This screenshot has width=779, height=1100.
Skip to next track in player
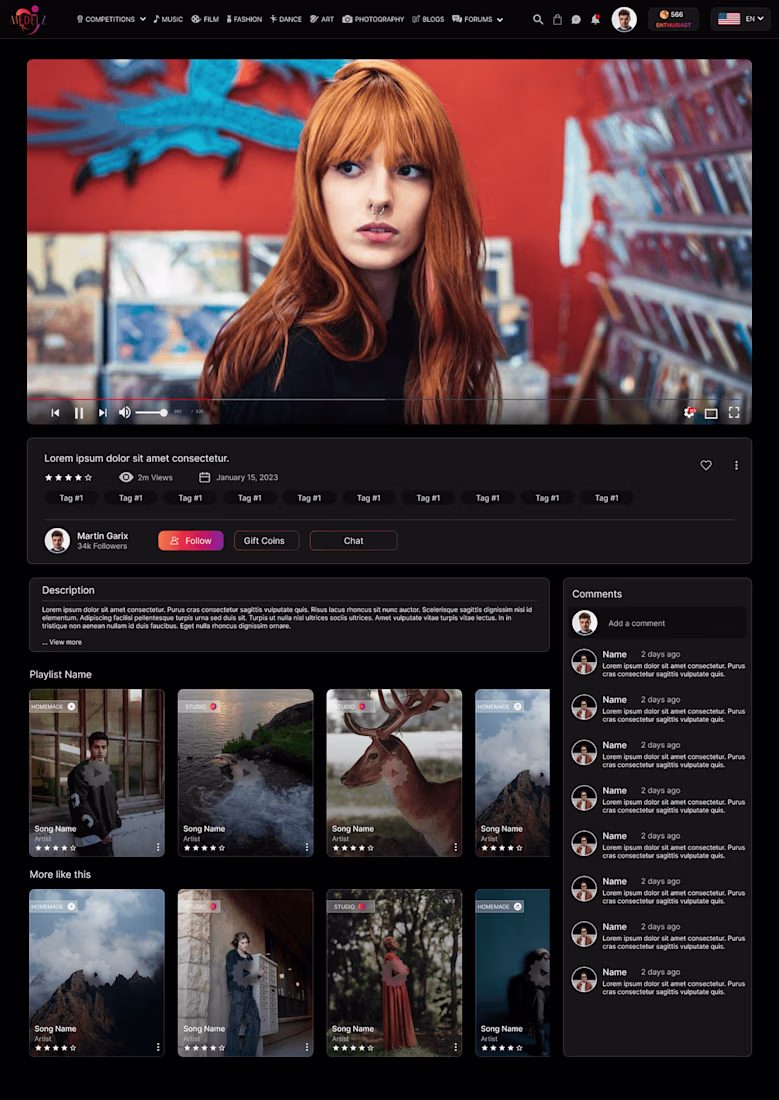tap(102, 413)
